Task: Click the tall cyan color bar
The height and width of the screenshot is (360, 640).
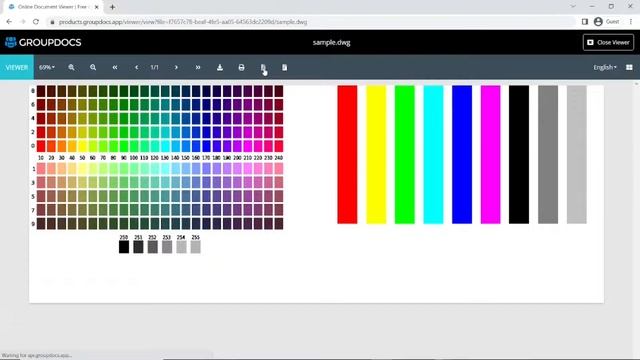Action: pos(433,155)
